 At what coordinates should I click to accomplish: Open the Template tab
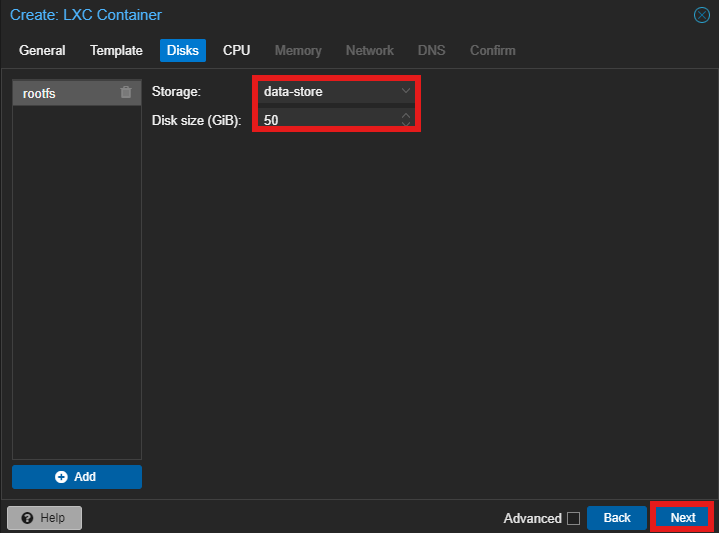[x=116, y=50]
